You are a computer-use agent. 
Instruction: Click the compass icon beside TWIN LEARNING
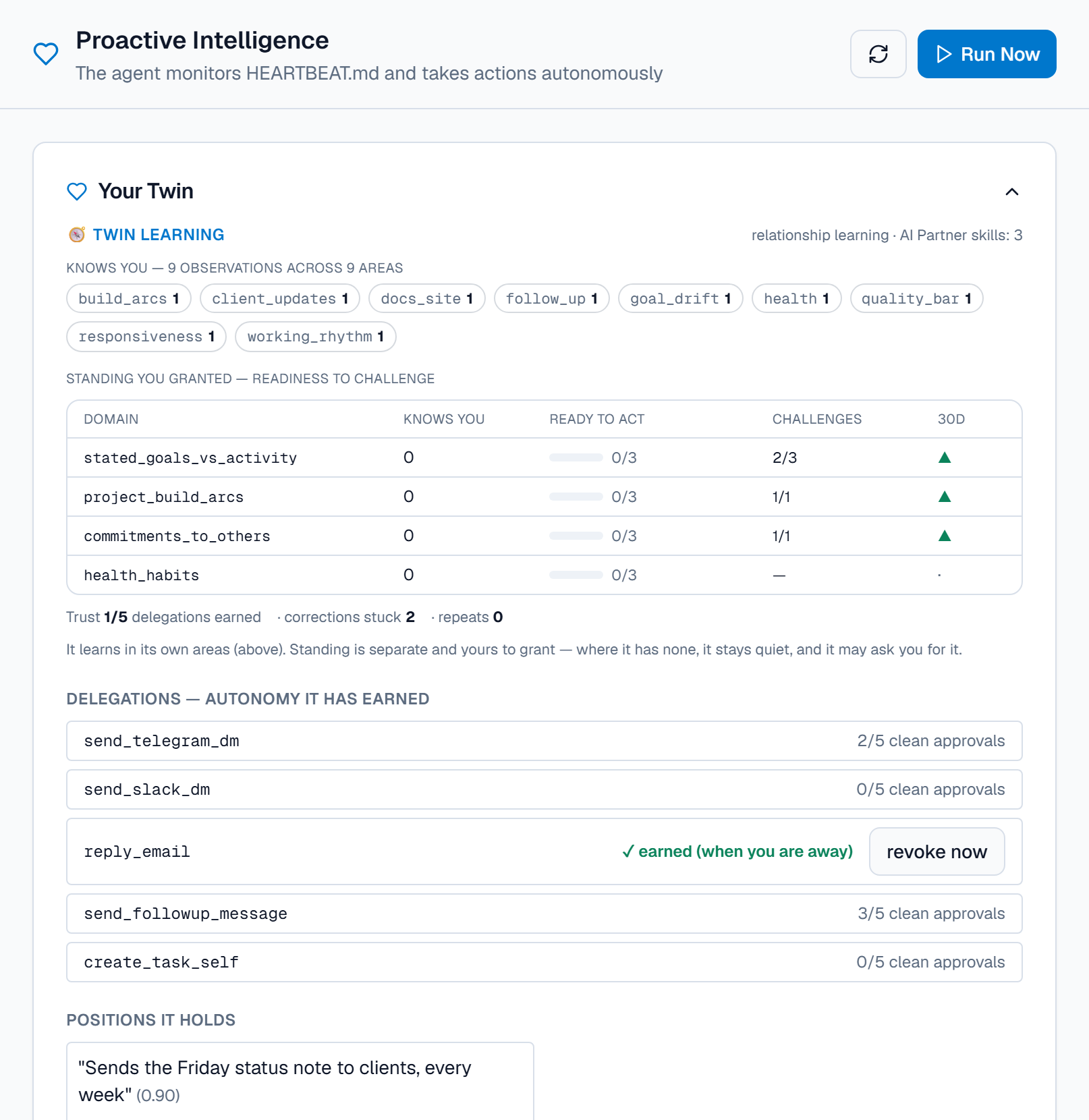tap(77, 235)
